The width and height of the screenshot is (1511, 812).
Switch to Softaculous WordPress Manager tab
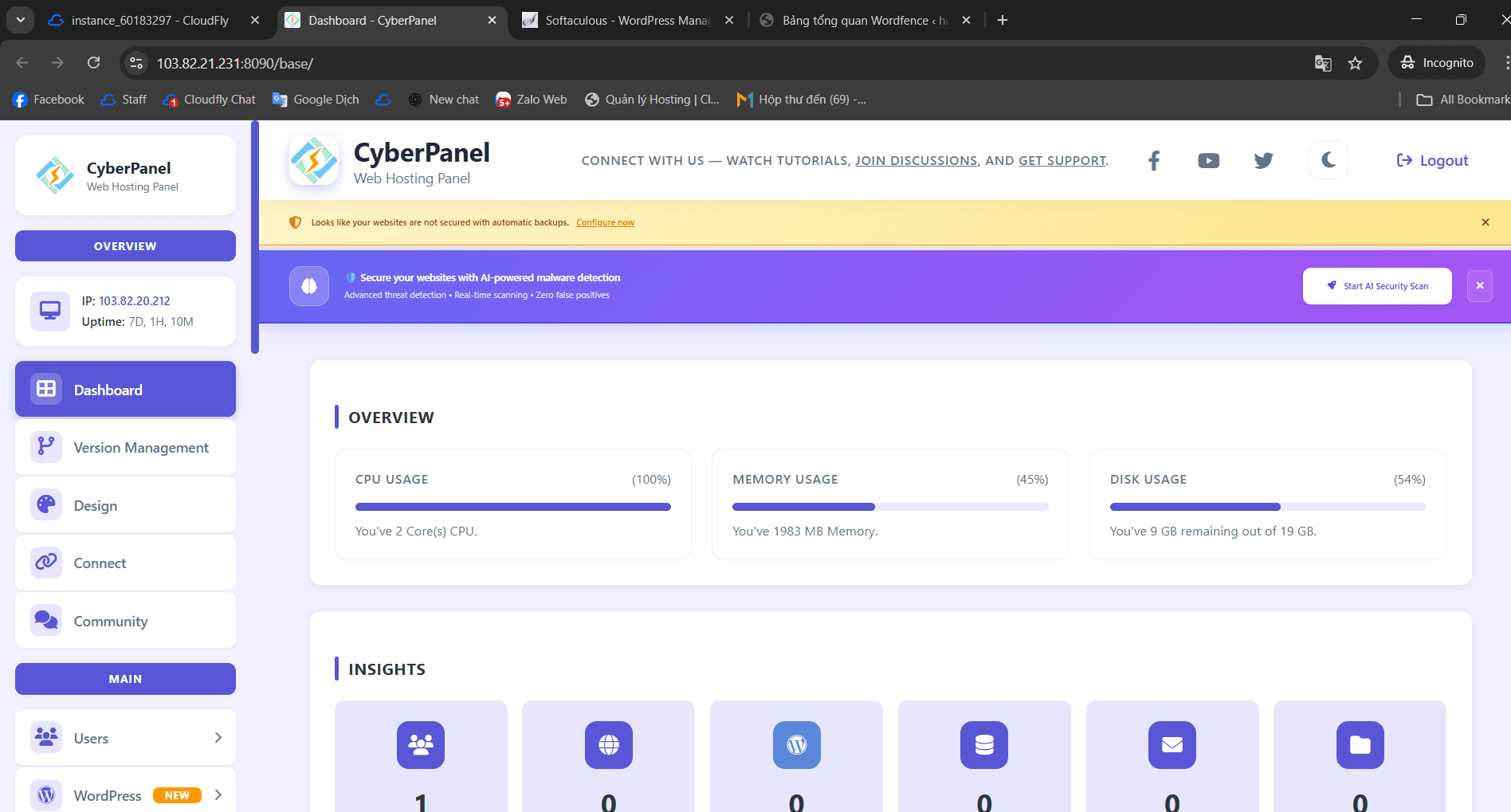[x=627, y=20]
